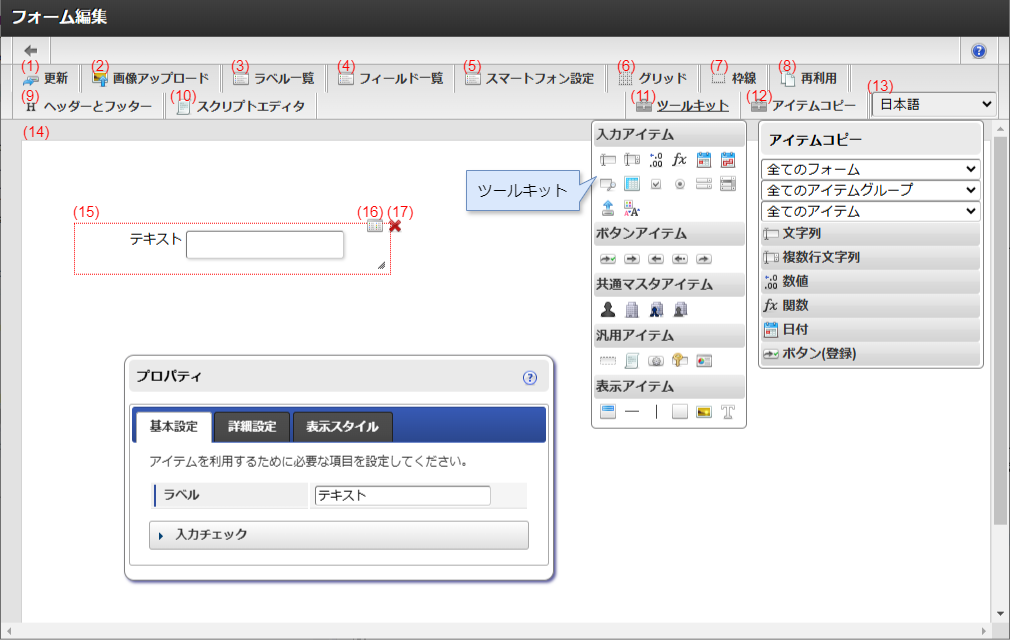The width and height of the screenshot is (1010, 640).
Task: Select the list search (magnifier) toolkit icon
Action: (607, 184)
